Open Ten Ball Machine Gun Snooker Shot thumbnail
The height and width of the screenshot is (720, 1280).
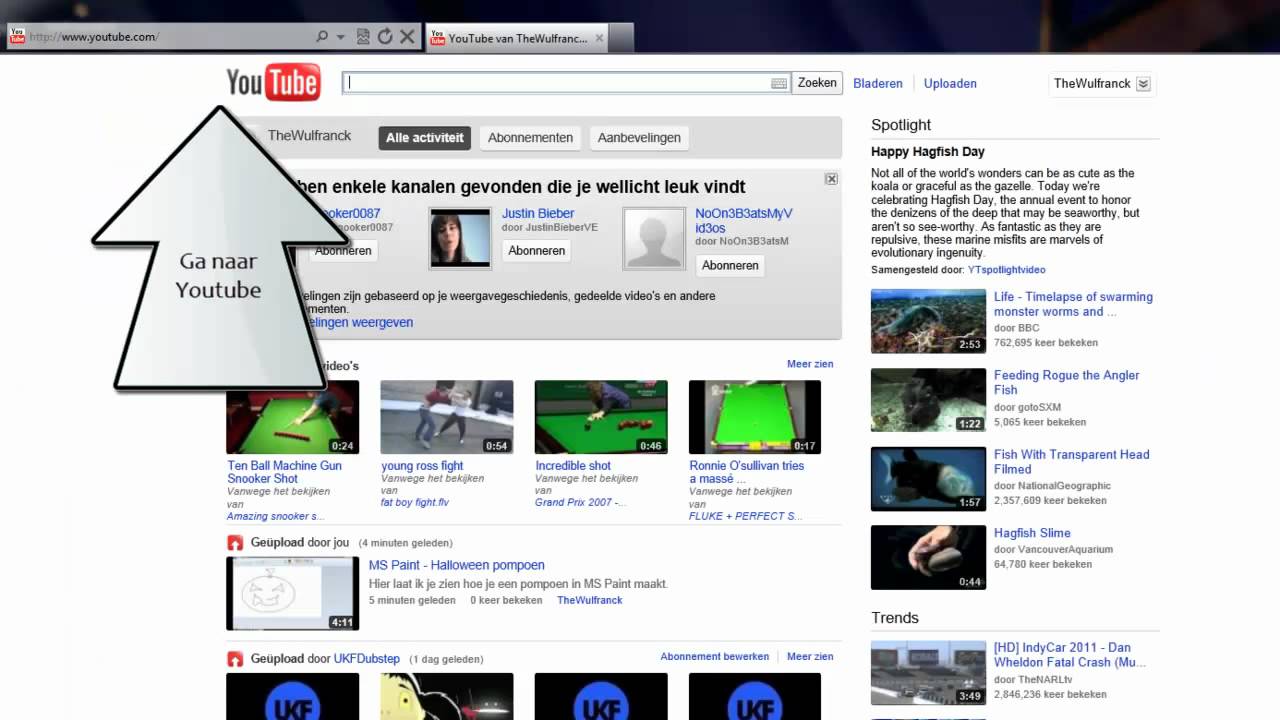click(292, 417)
